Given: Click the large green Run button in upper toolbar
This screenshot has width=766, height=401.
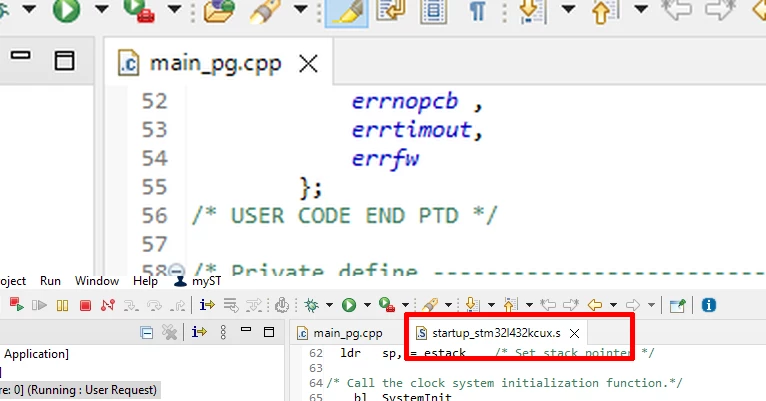Looking at the screenshot, I should coord(66,10).
